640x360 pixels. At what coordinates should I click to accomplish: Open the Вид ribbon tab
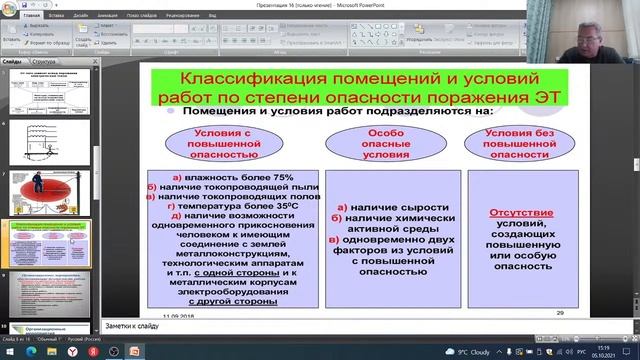coord(212,15)
